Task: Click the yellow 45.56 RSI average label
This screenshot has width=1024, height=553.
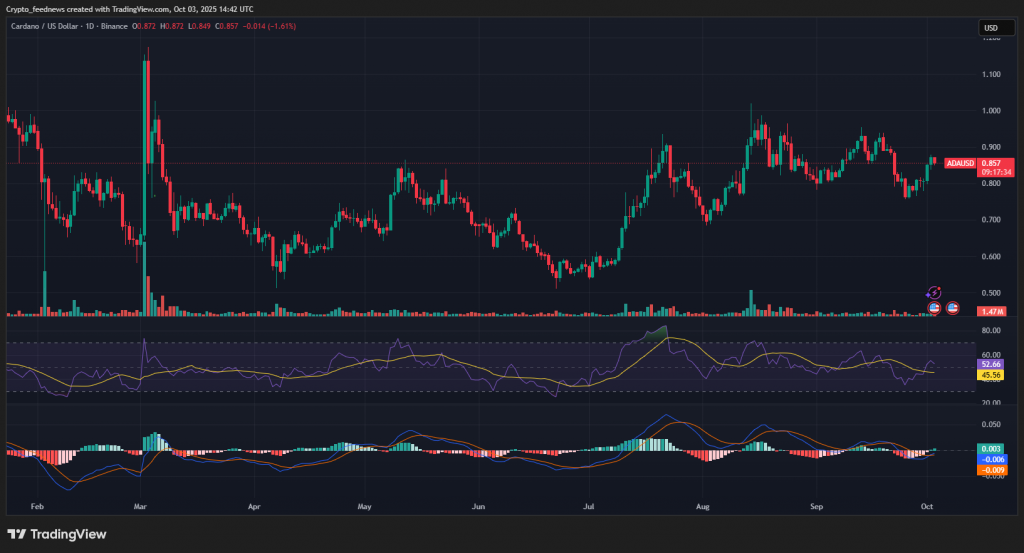Action: 991,377
